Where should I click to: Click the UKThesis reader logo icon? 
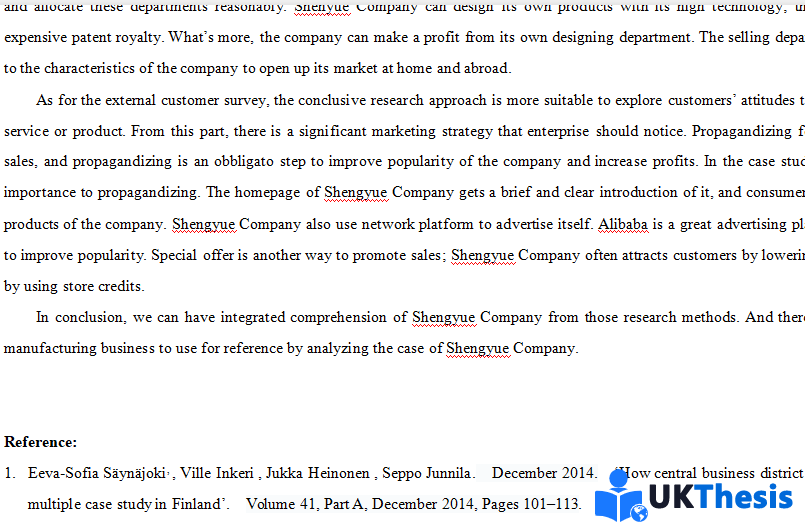(619, 496)
